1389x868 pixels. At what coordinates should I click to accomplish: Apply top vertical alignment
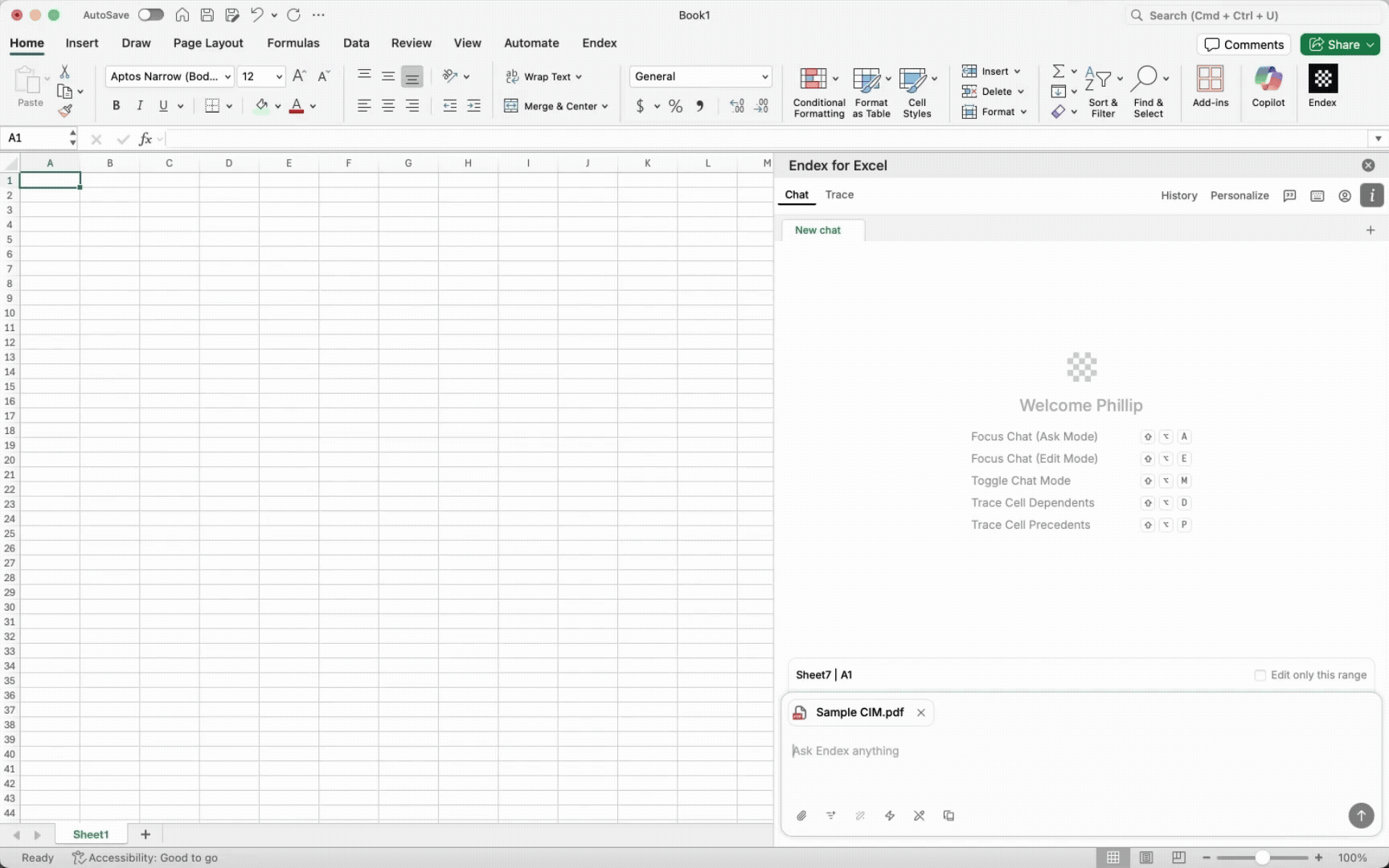(364, 76)
